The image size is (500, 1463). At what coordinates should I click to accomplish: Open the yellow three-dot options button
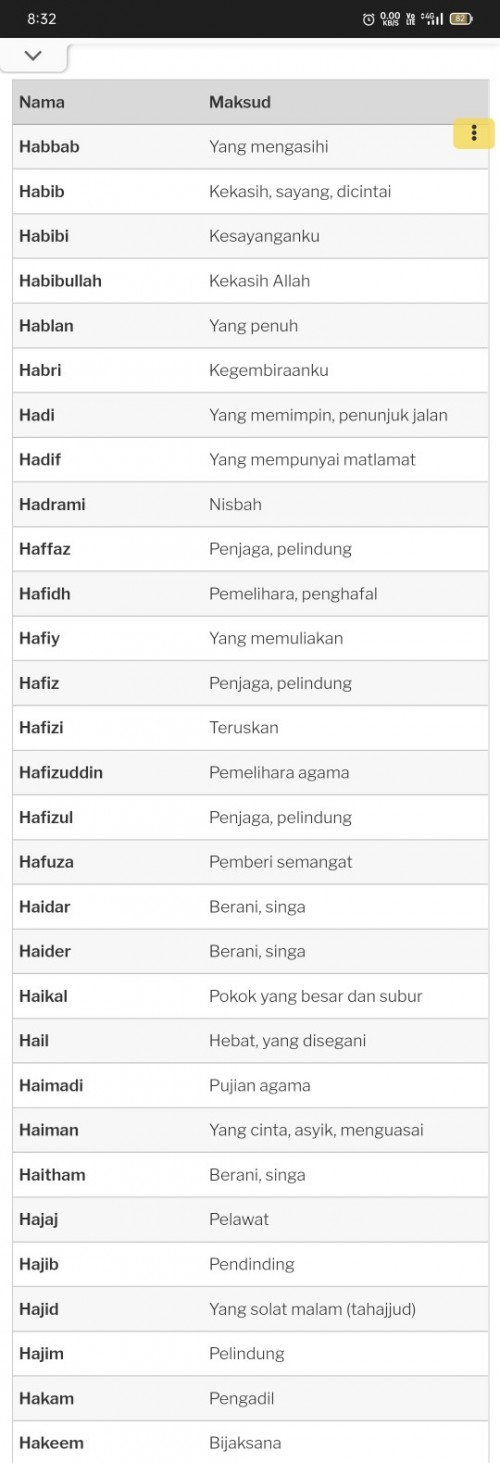[x=473, y=133]
